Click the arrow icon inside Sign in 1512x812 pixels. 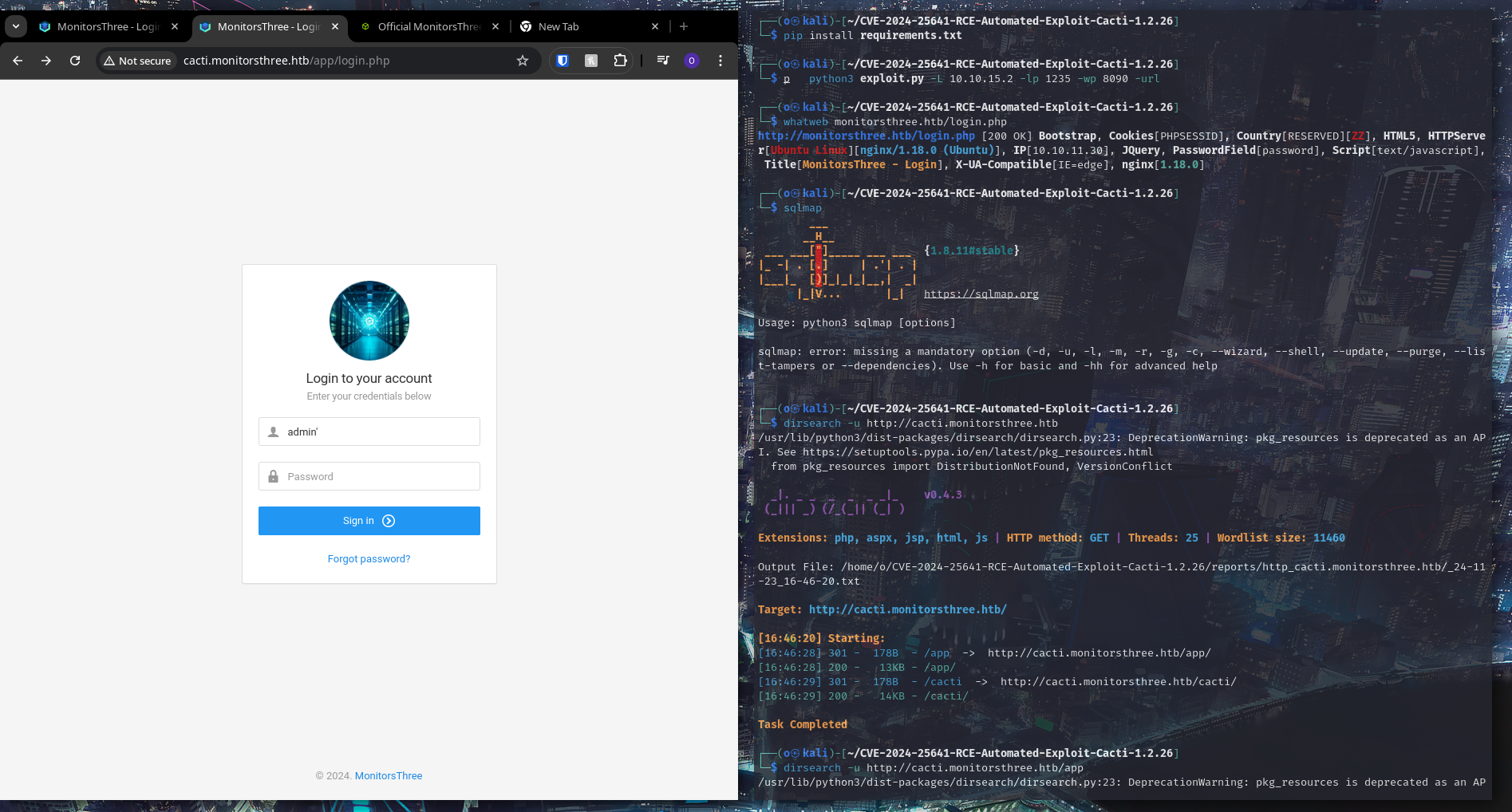(389, 521)
